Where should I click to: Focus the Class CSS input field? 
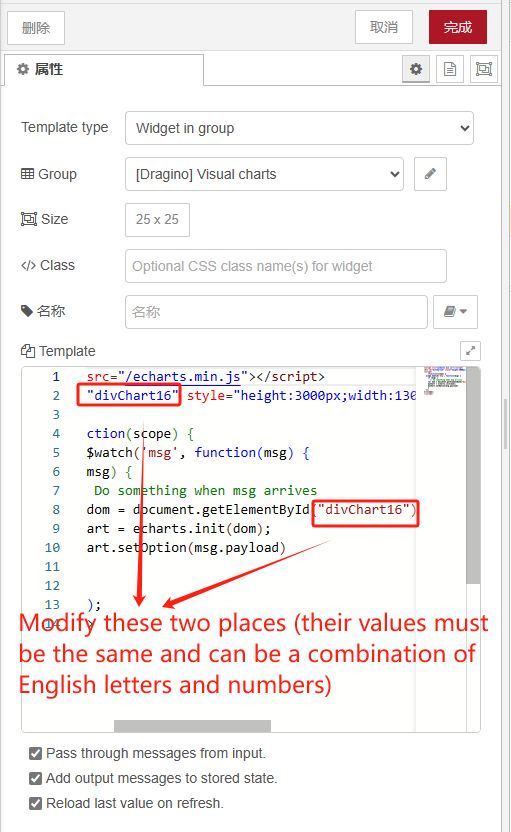click(x=285, y=266)
